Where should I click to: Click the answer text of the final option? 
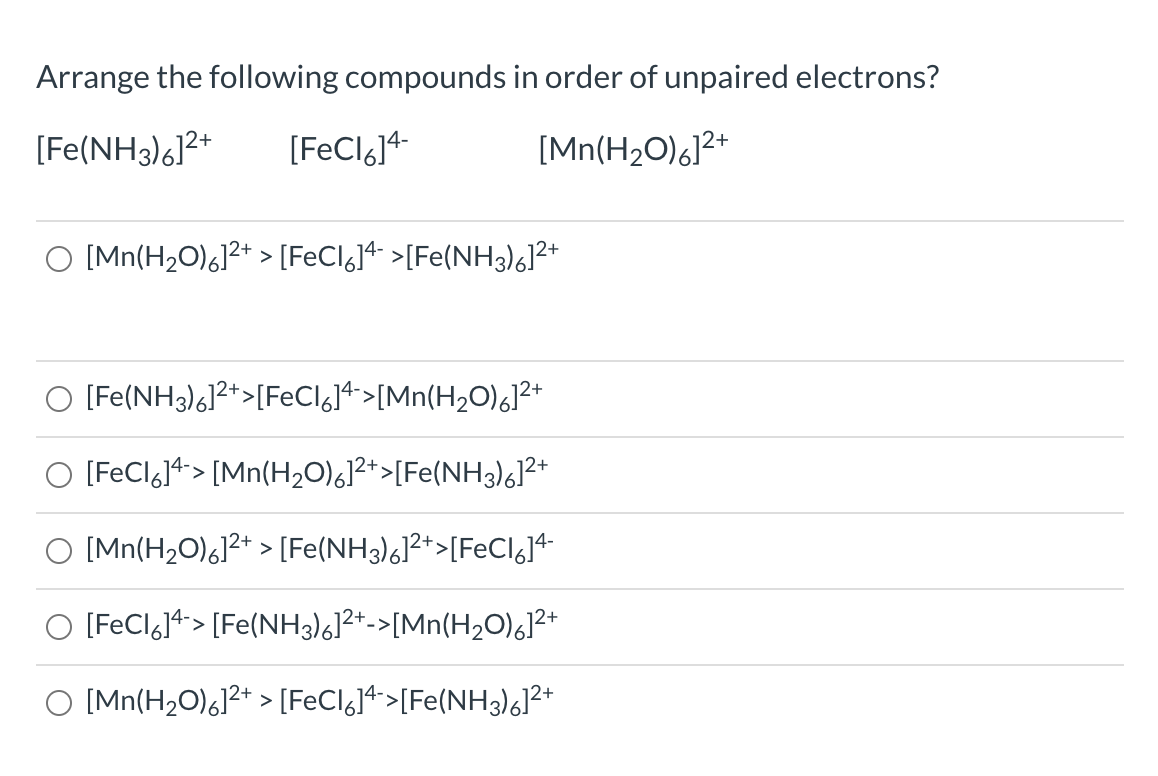click(316, 700)
